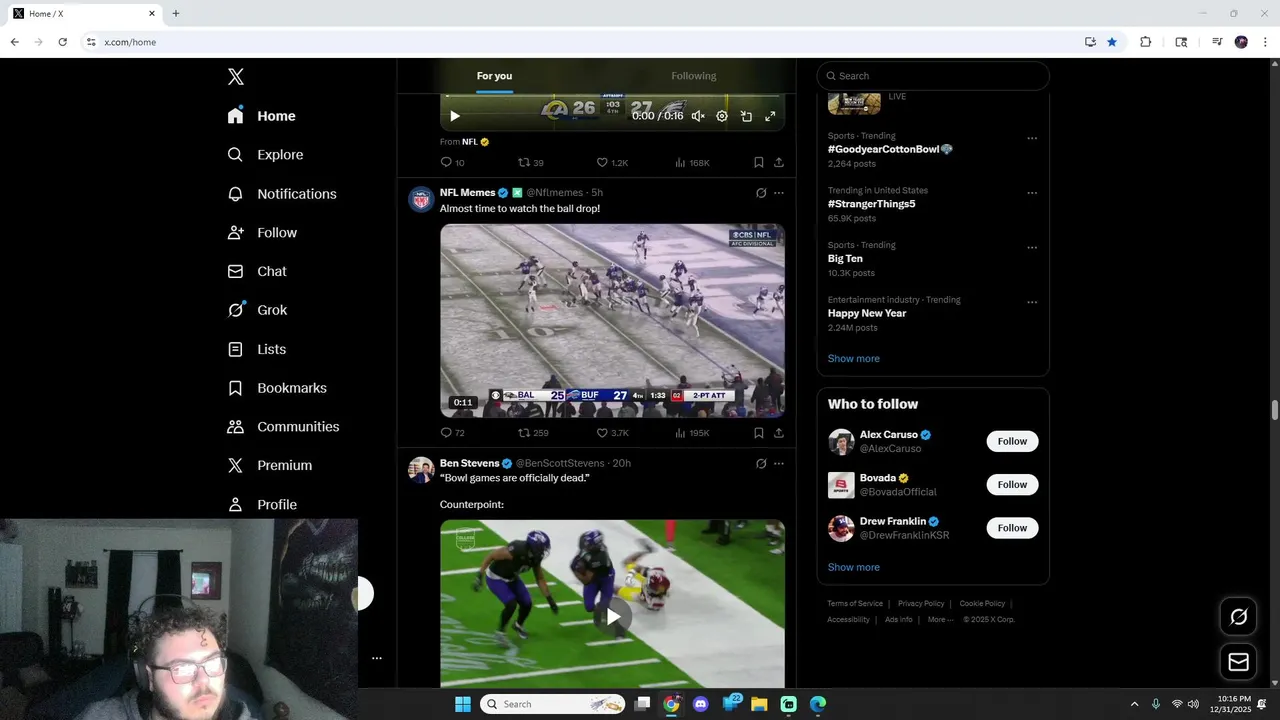Repost NFL Memes post with 259 reposts
The width and height of the screenshot is (1280, 720).
click(533, 433)
